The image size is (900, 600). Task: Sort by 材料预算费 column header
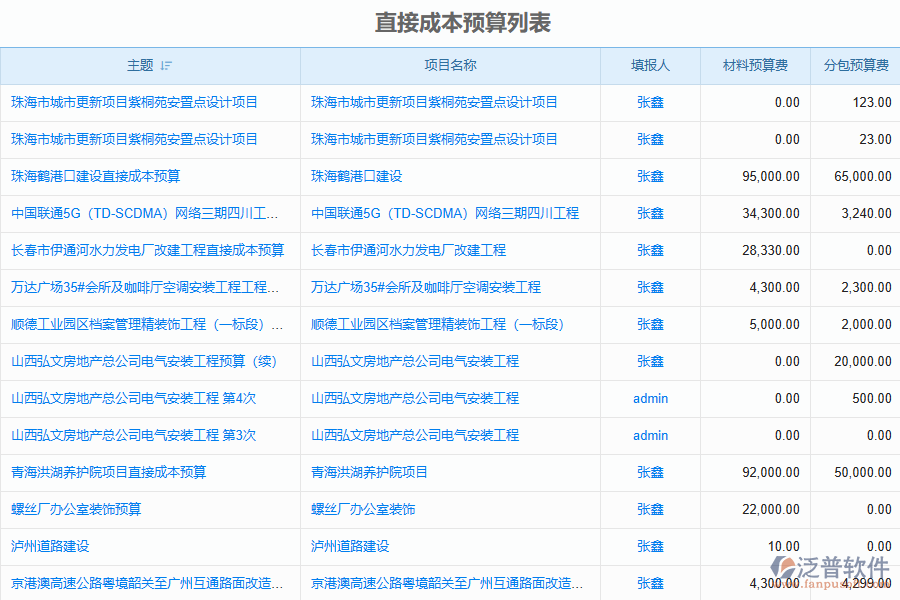coord(755,66)
